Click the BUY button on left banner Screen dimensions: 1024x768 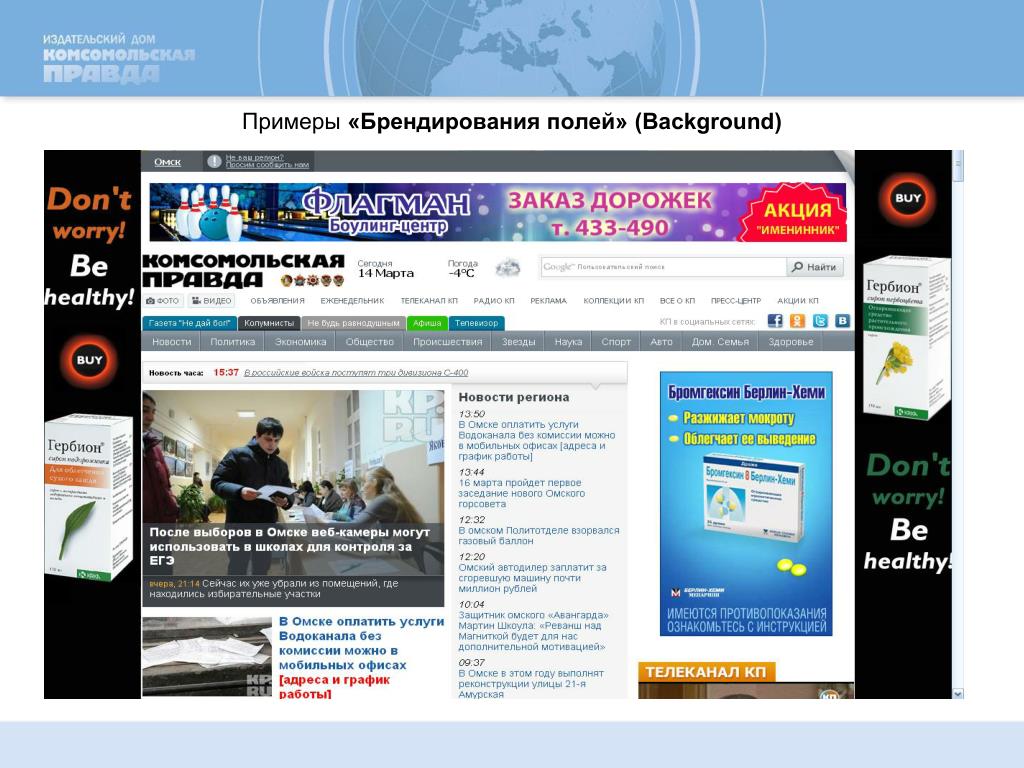click(x=89, y=360)
